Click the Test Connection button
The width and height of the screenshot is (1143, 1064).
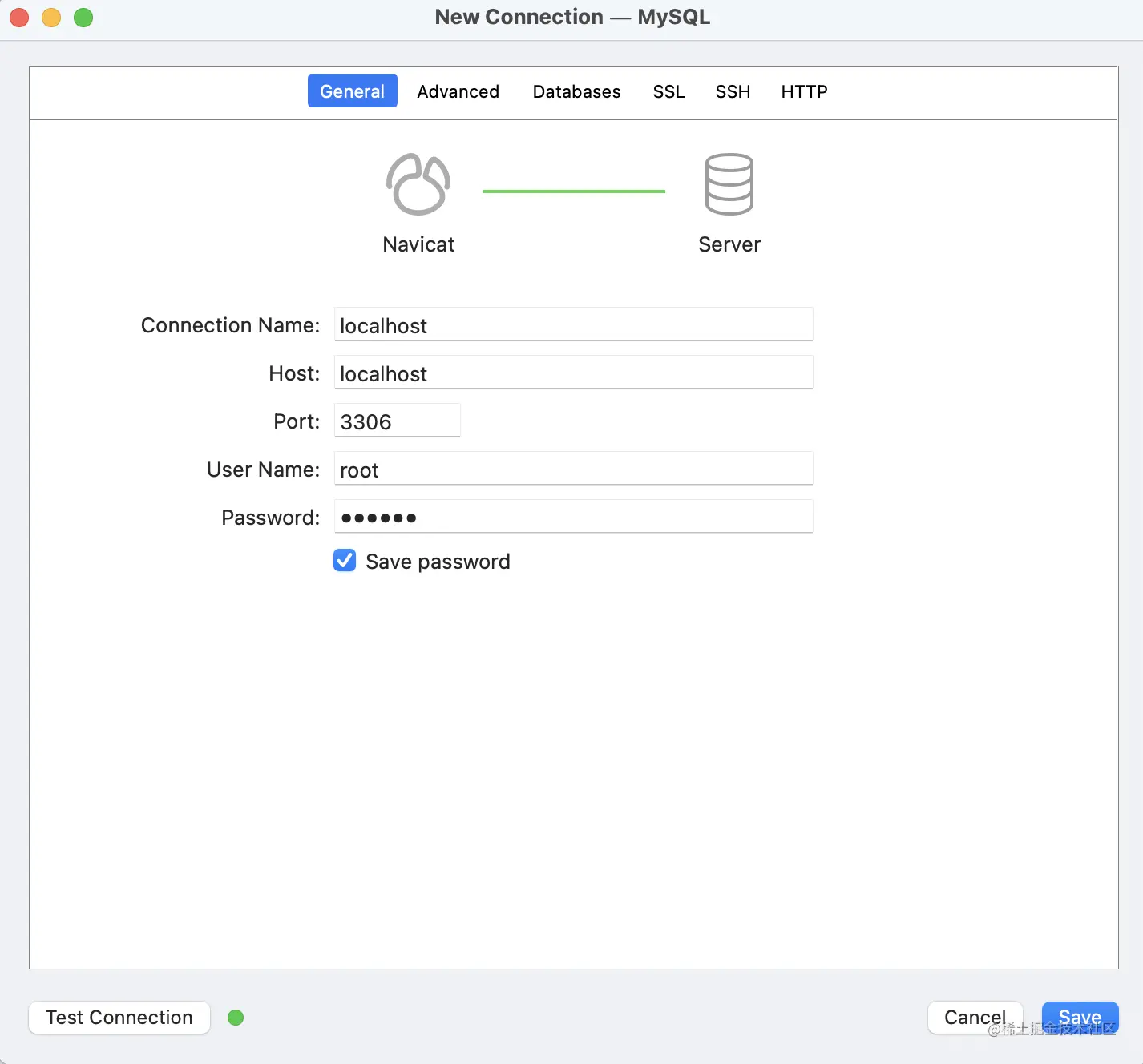pos(119,1018)
